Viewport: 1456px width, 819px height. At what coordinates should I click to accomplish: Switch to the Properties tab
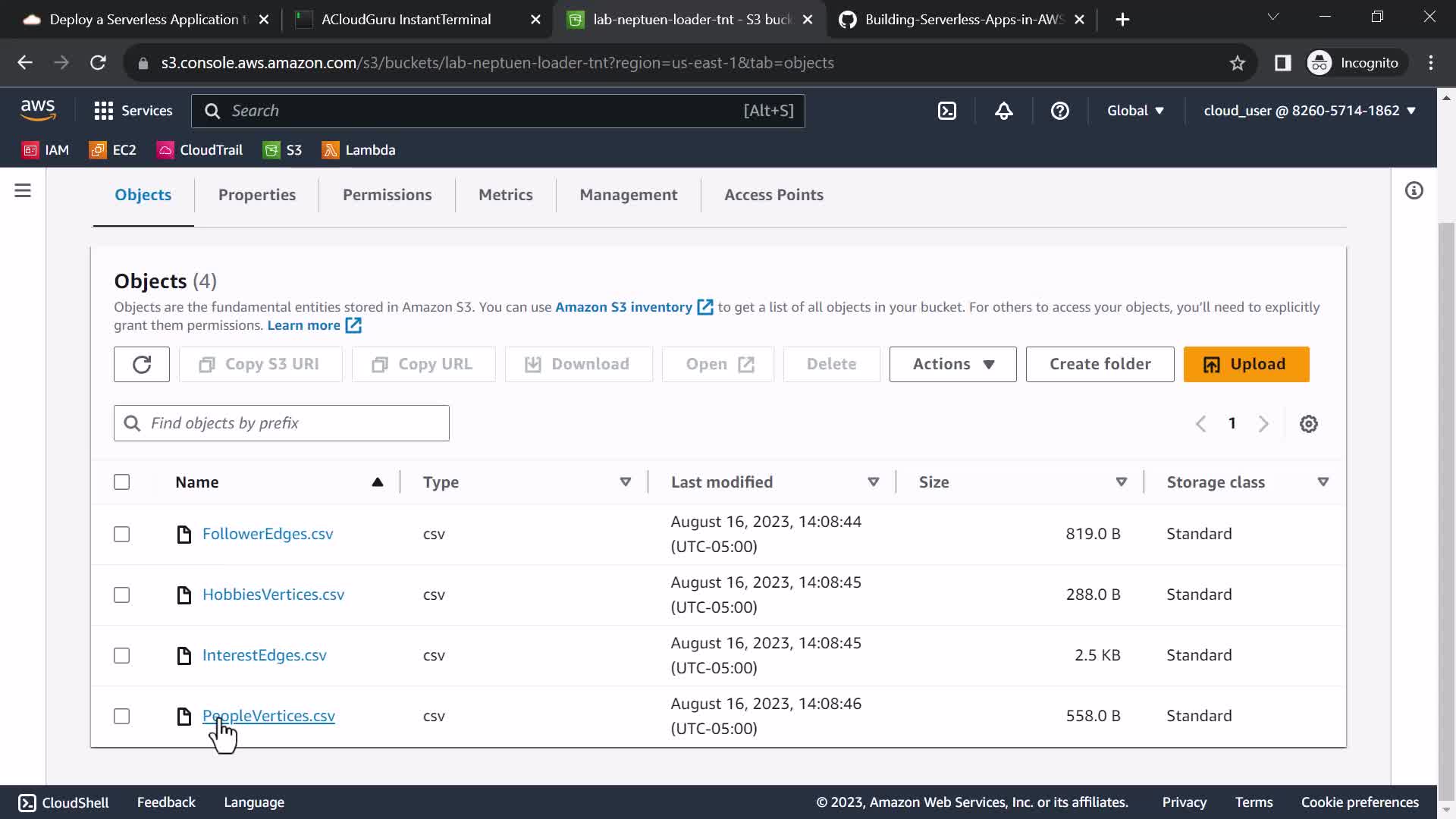click(257, 195)
